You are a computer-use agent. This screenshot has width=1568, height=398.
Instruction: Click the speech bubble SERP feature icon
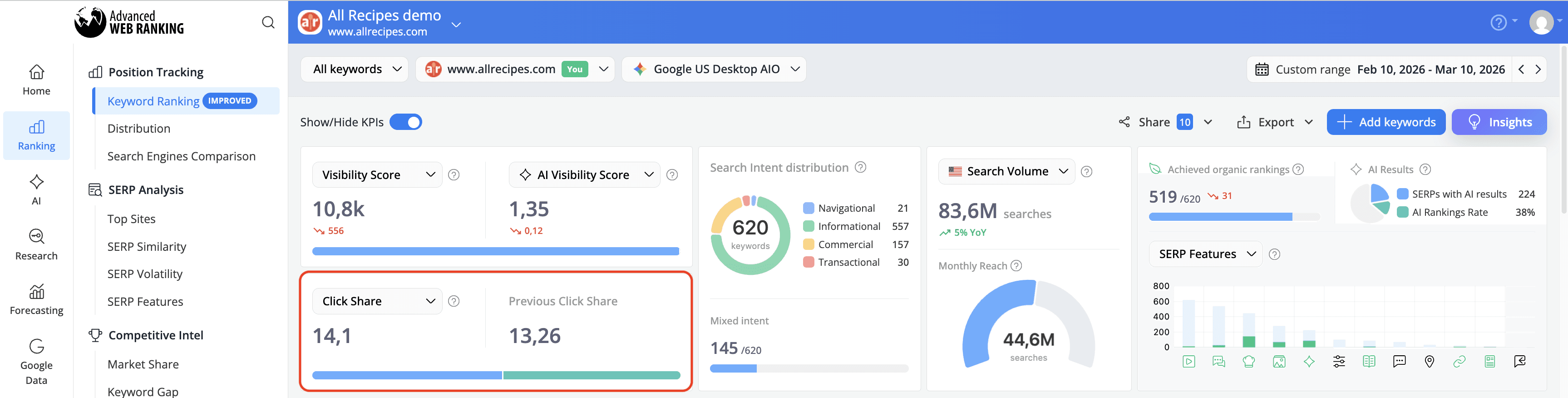[1400, 362]
